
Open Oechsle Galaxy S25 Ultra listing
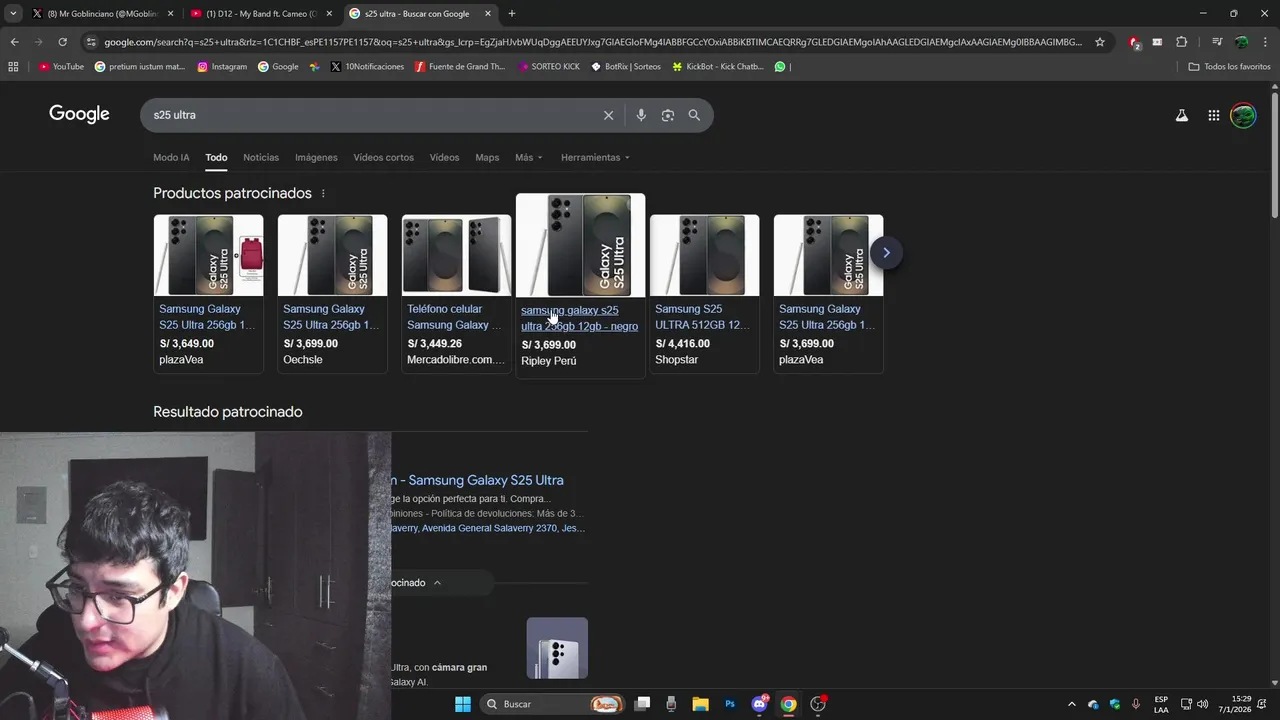[x=332, y=293]
